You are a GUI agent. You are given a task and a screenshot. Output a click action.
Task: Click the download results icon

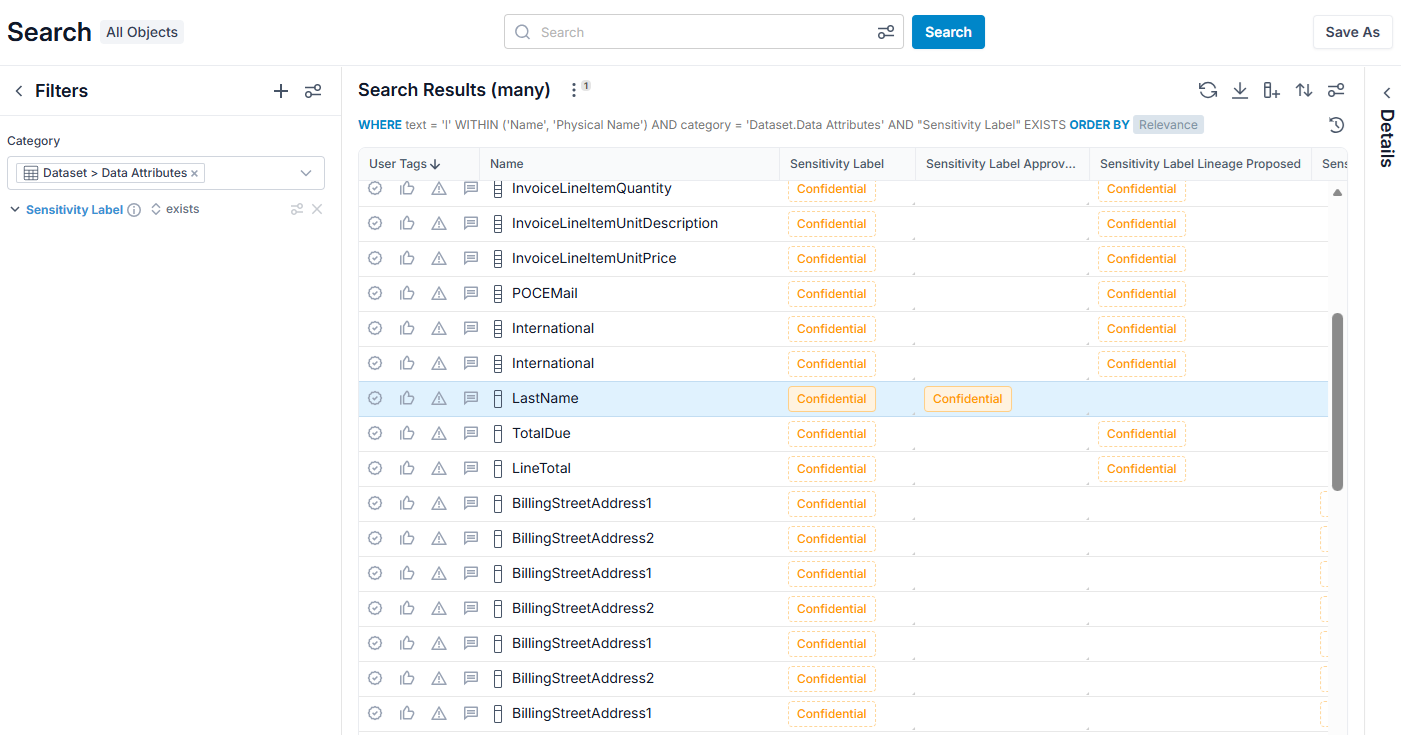pyautogui.click(x=1240, y=90)
